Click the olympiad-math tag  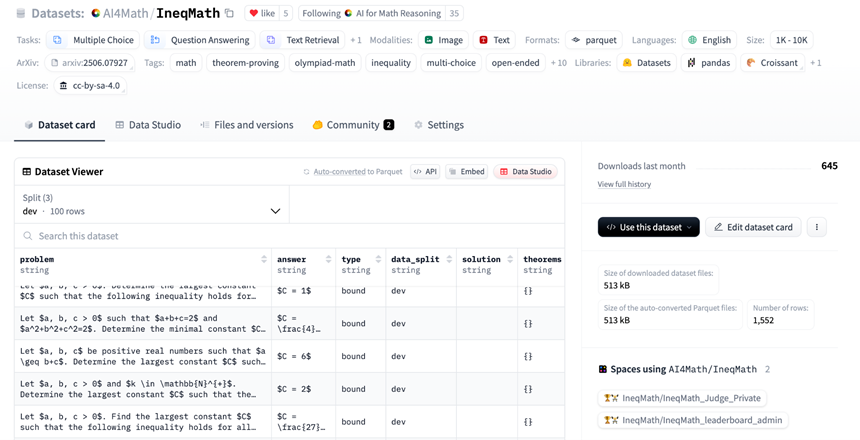click(x=325, y=63)
